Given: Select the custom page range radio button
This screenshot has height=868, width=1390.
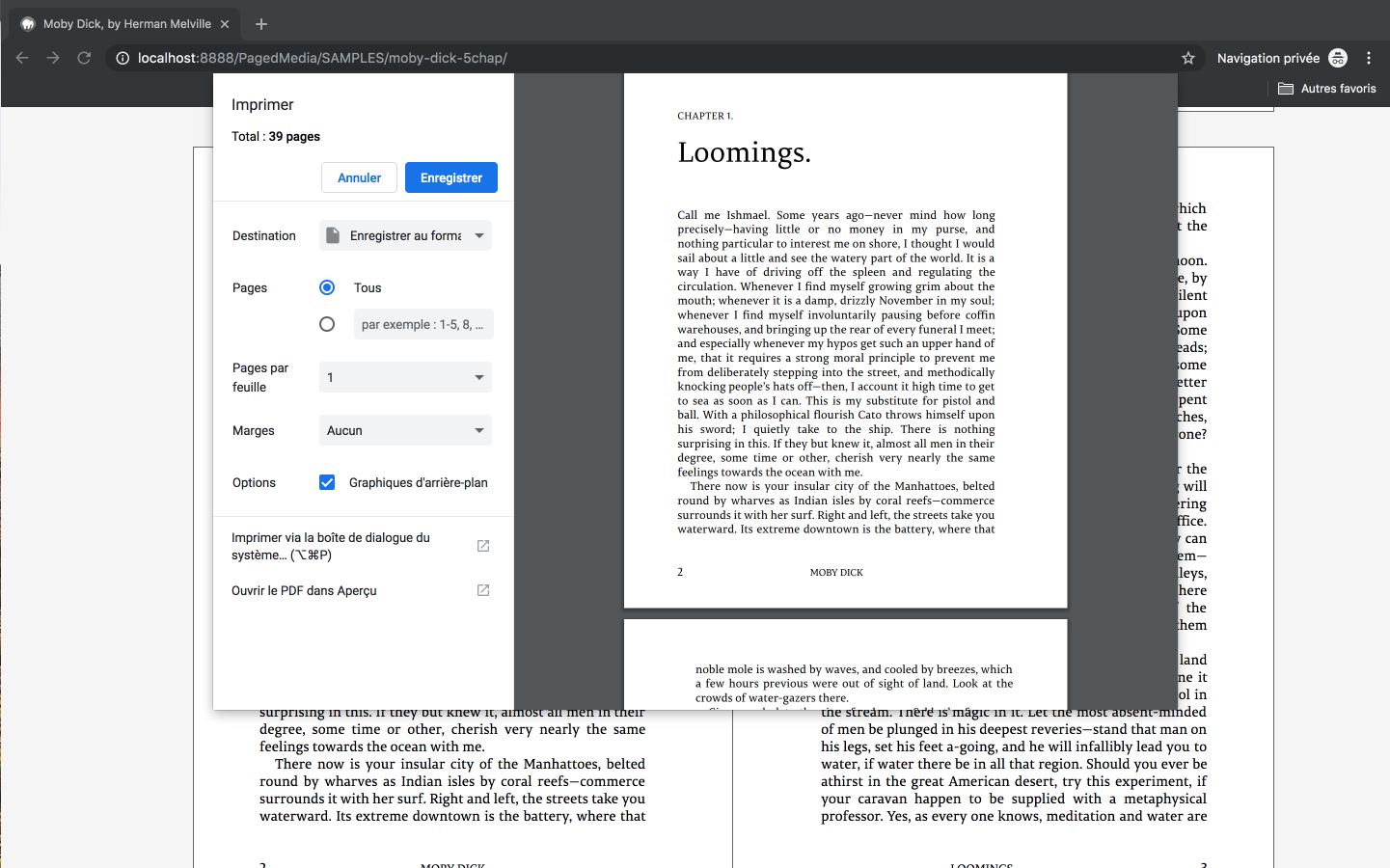Looking at the screenshot, I should pos(327,324).
